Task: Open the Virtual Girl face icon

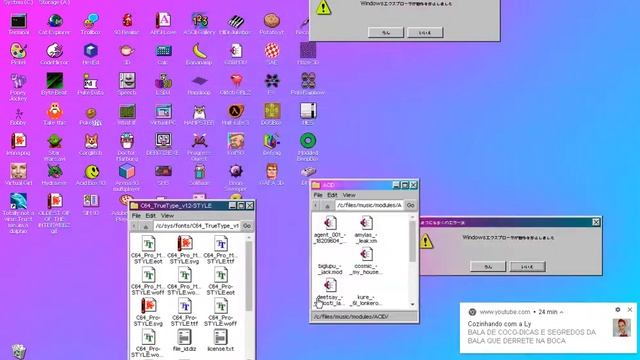Action: tap(18, 175)
